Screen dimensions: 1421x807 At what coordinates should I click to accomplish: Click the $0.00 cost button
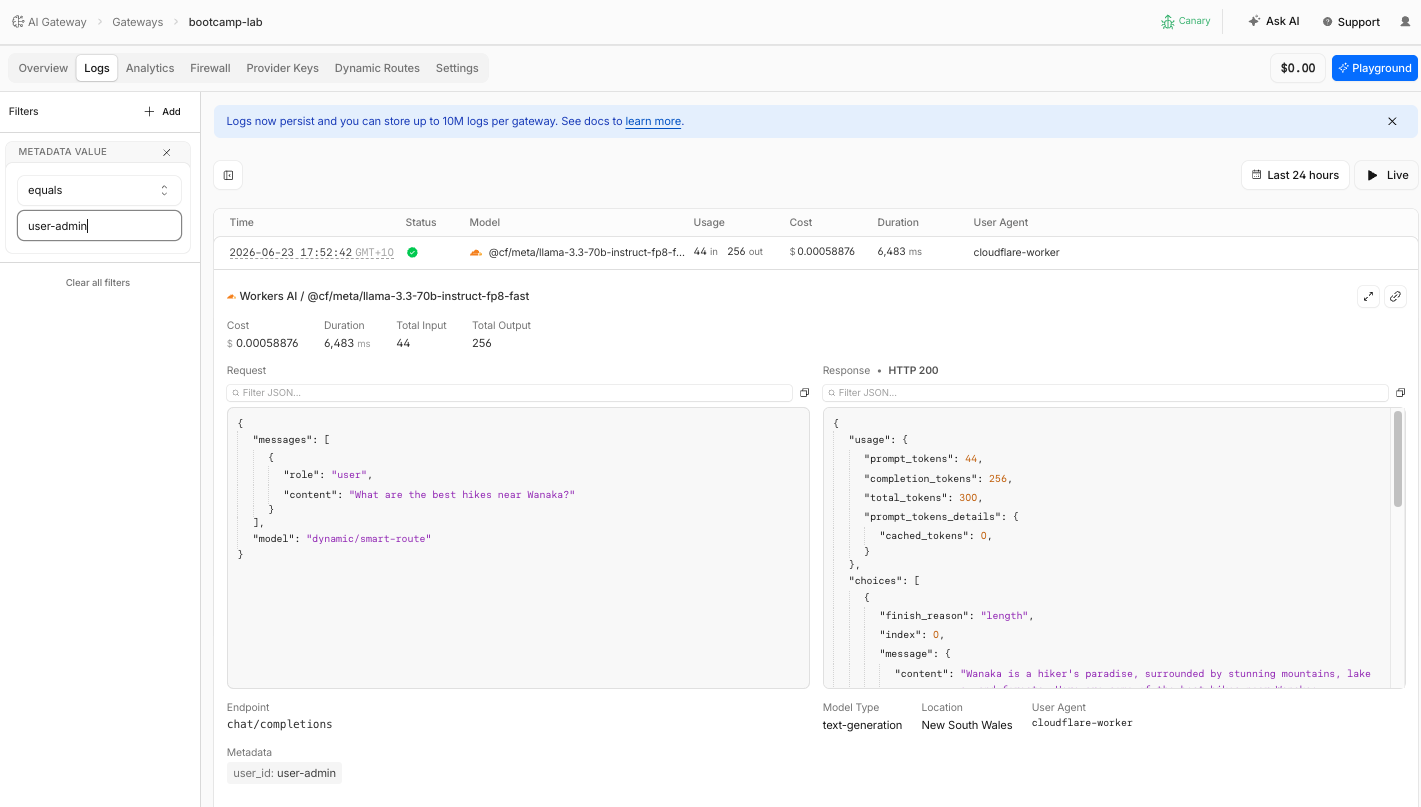click(1298, 68)
